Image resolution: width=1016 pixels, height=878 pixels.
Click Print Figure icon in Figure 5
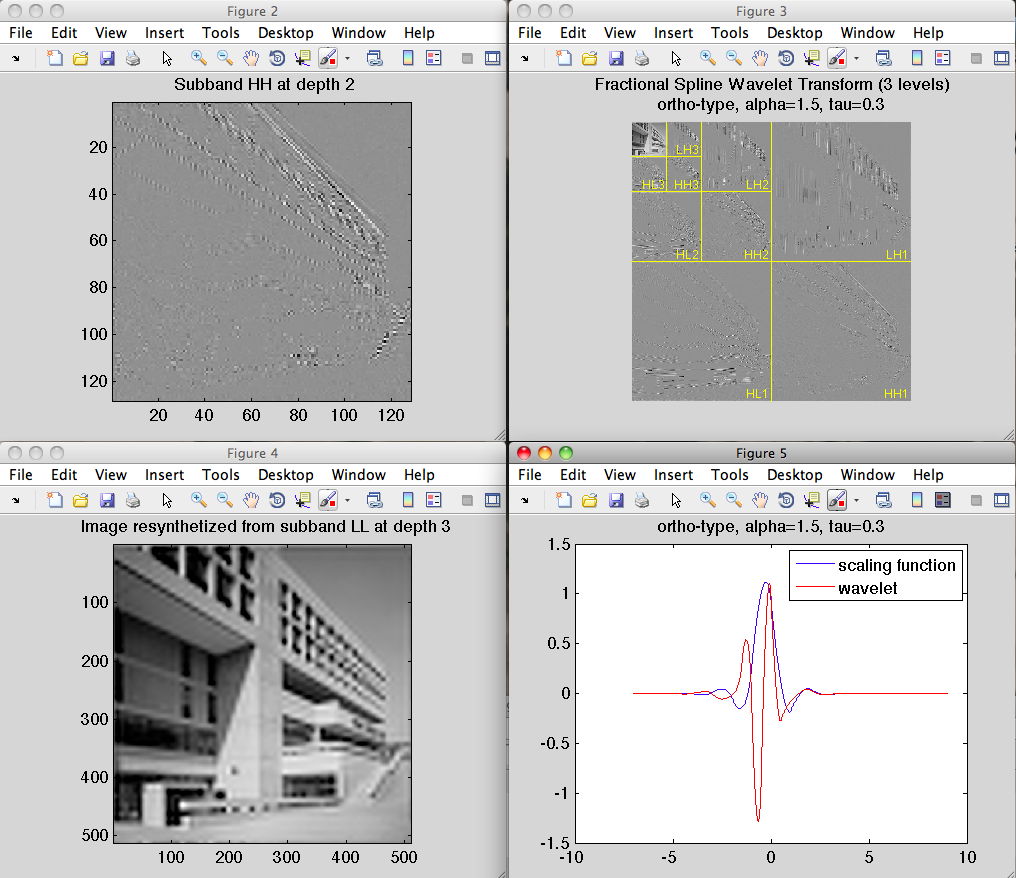tap(641, 500)
